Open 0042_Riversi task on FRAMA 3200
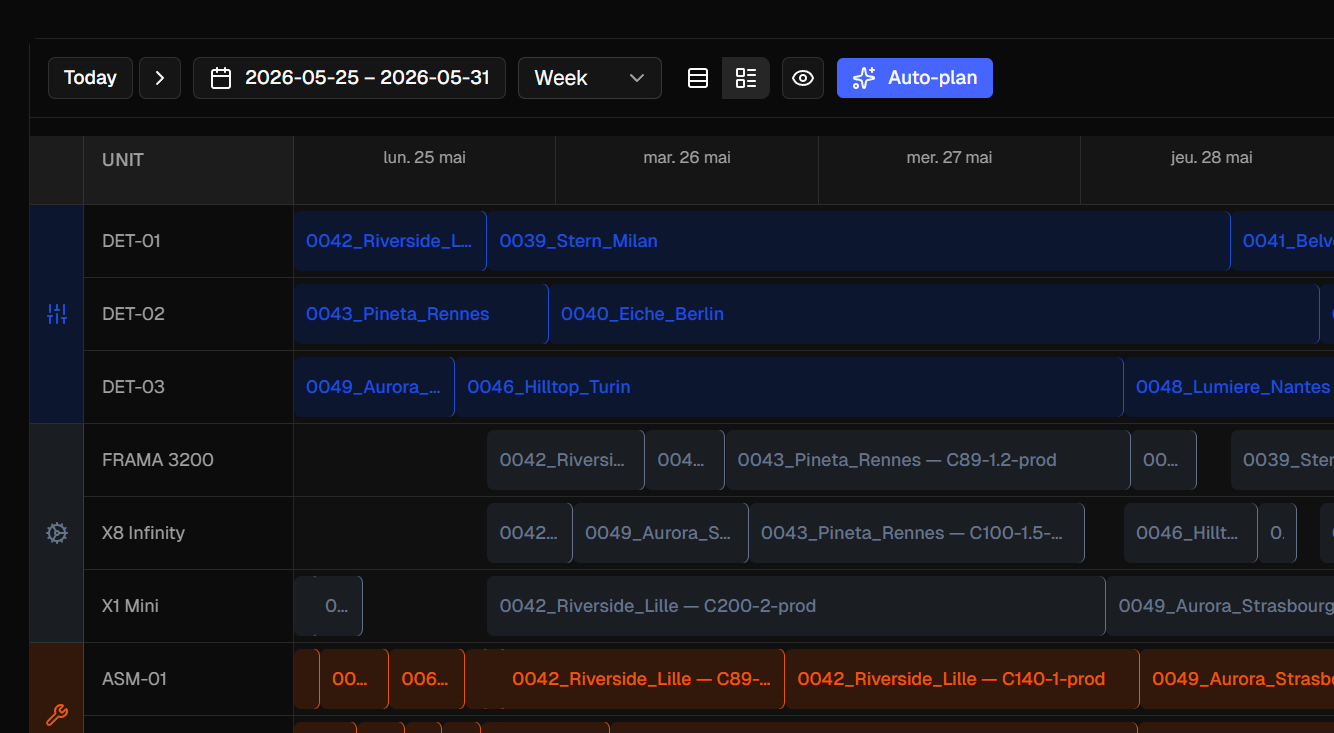Image resolution: width=1334 pixels, height=733 pixels. click(565, 460)
